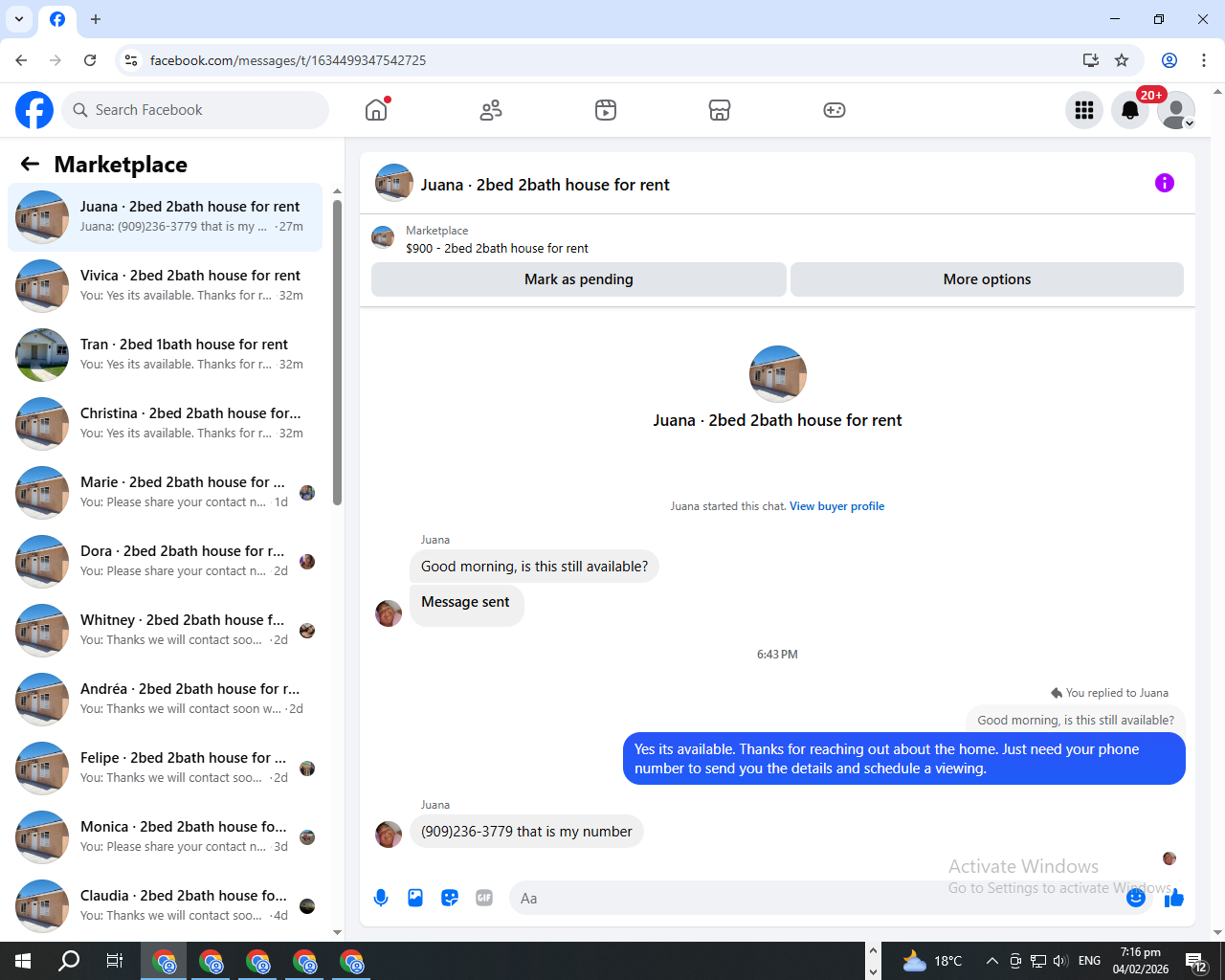Open the emoji picker in message box
The height and width of the screenshot is (980, 1225).
[1136, 898]
